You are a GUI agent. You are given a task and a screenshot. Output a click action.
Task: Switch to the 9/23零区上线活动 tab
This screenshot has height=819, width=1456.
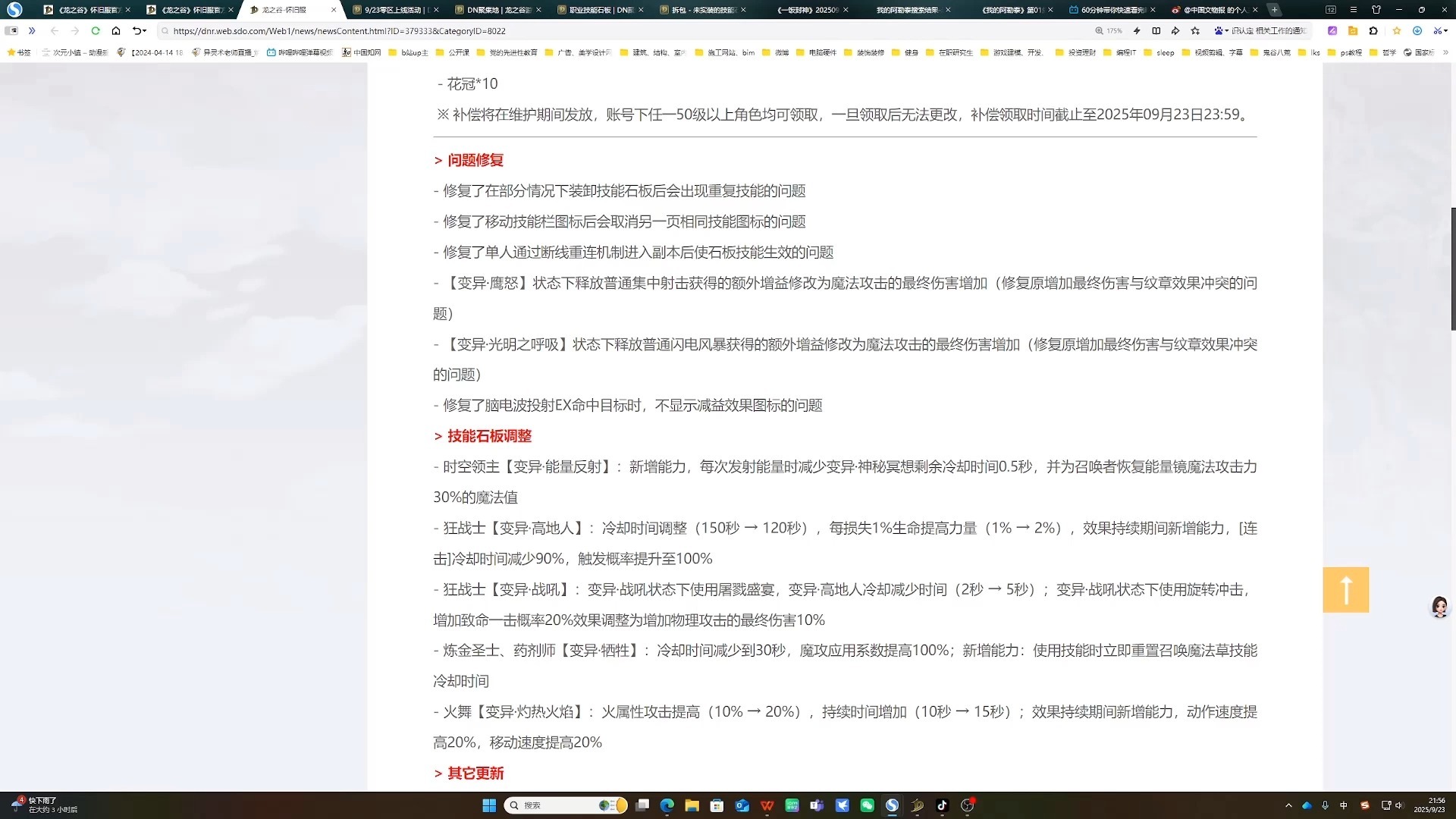[x=392, y=10]
